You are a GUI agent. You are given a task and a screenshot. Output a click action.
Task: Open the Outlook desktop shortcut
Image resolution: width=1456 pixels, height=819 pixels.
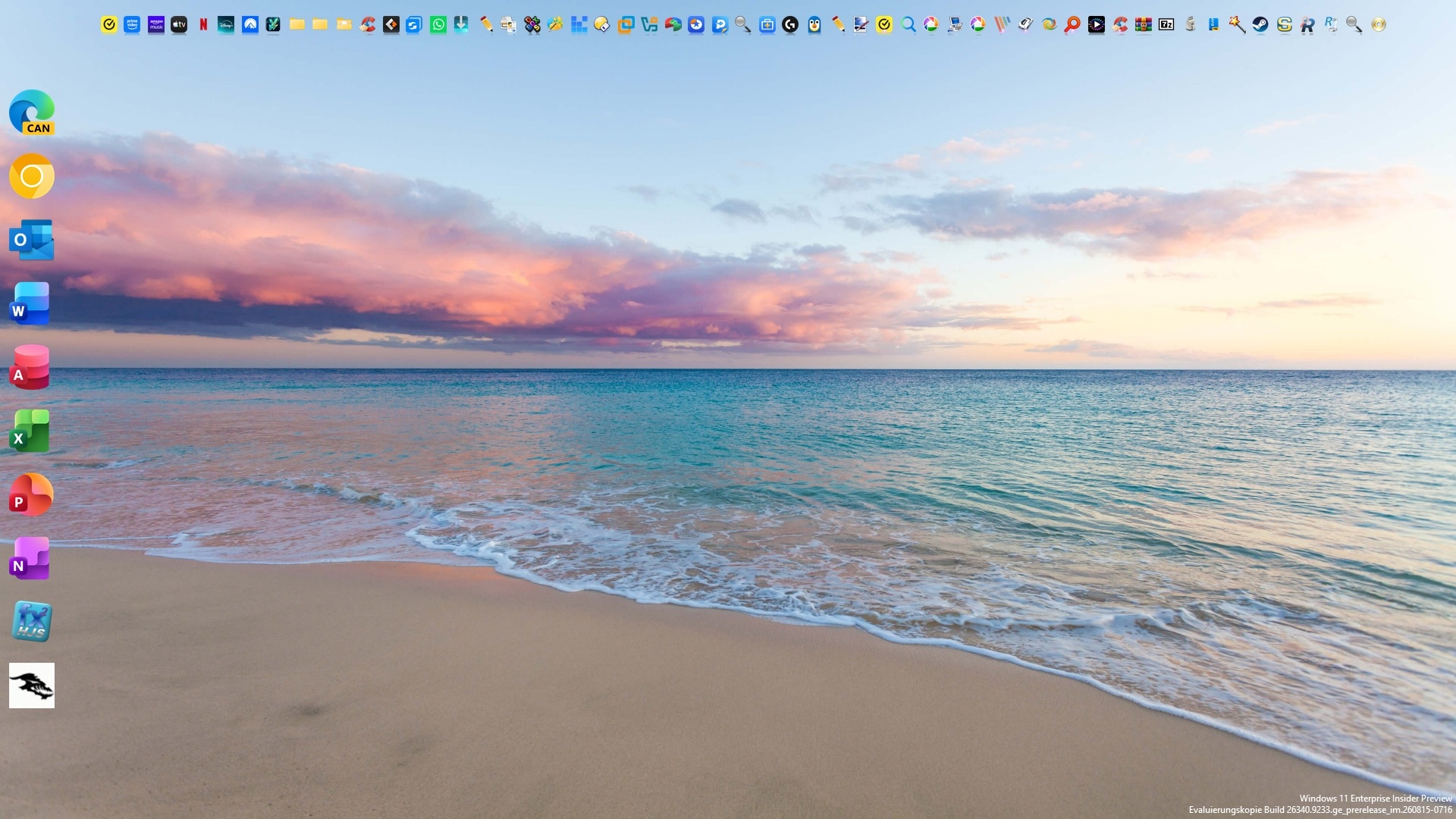pyautogui.click(x=32, y=240)
